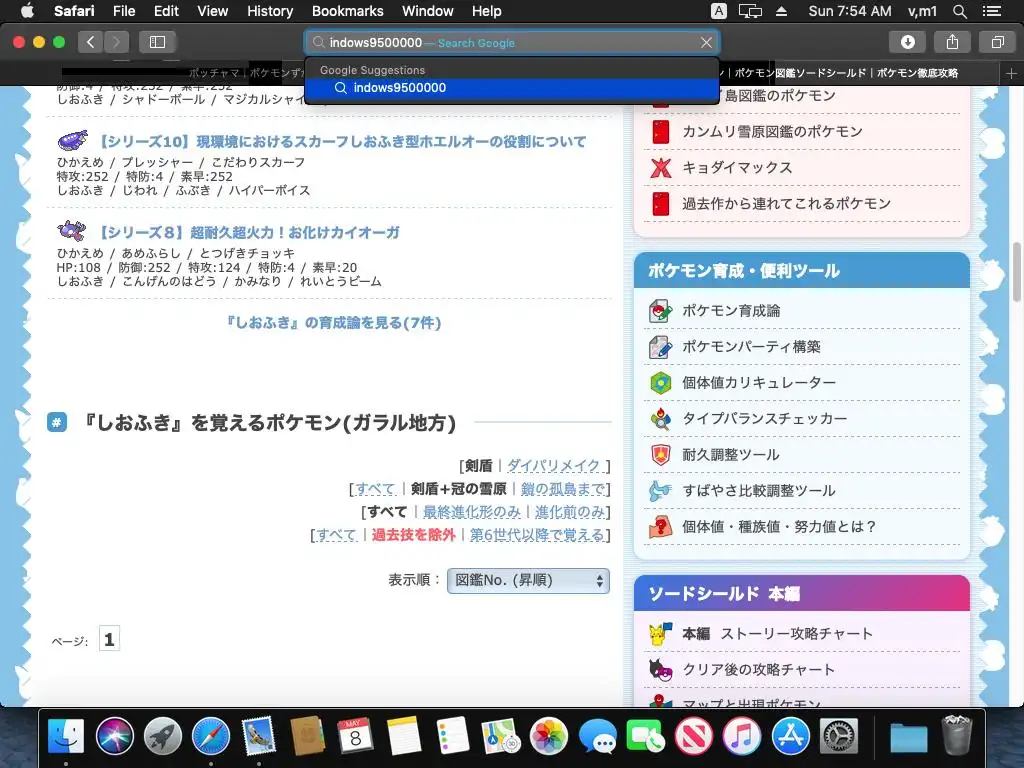The width and height of the screenshot is (1024, 768).
Task: Click the Wailord sprite for シリーズ10 article
Action: [x=72, y=140]
